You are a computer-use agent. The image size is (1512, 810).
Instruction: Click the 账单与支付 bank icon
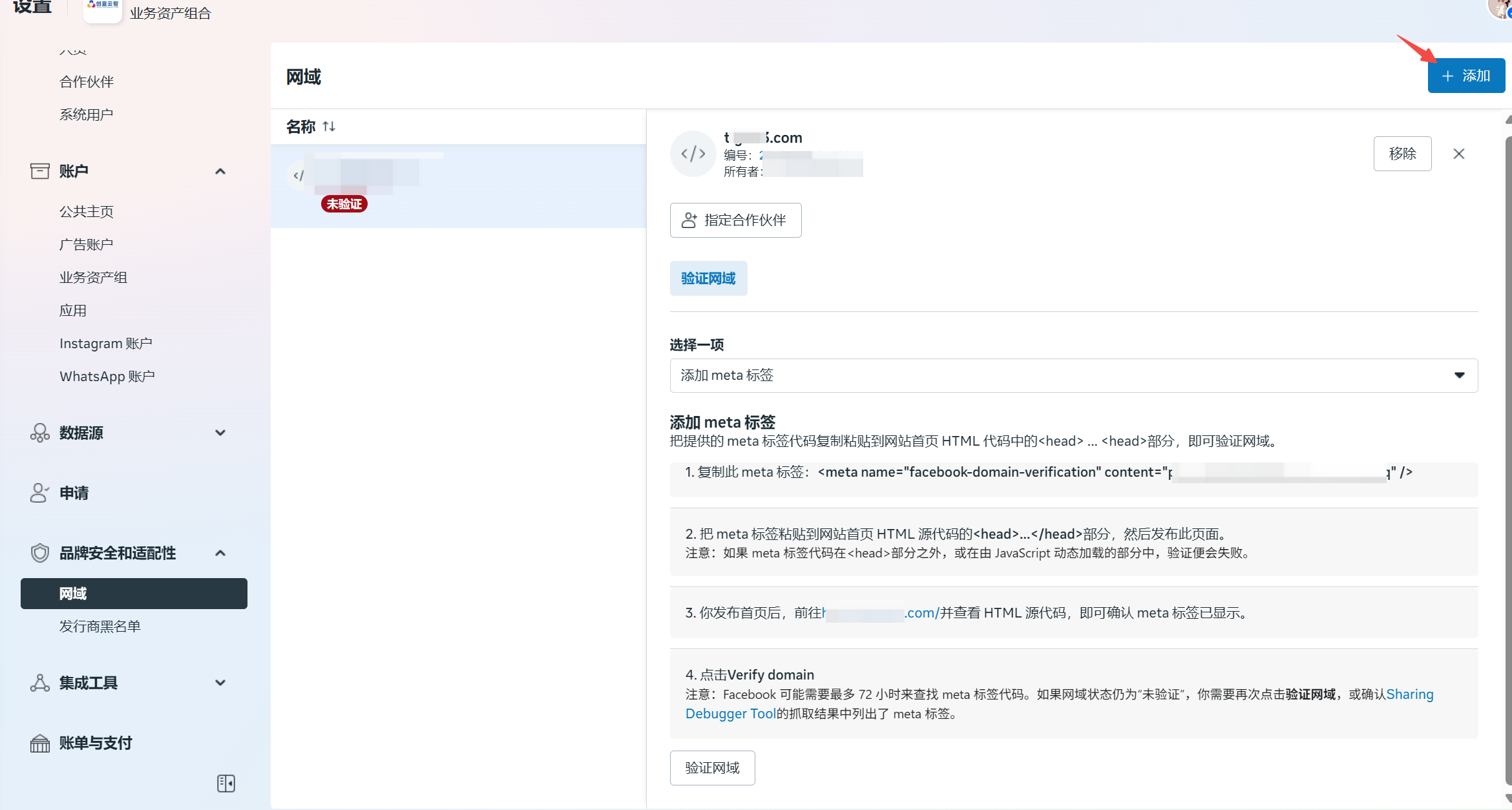coord(40,743)
